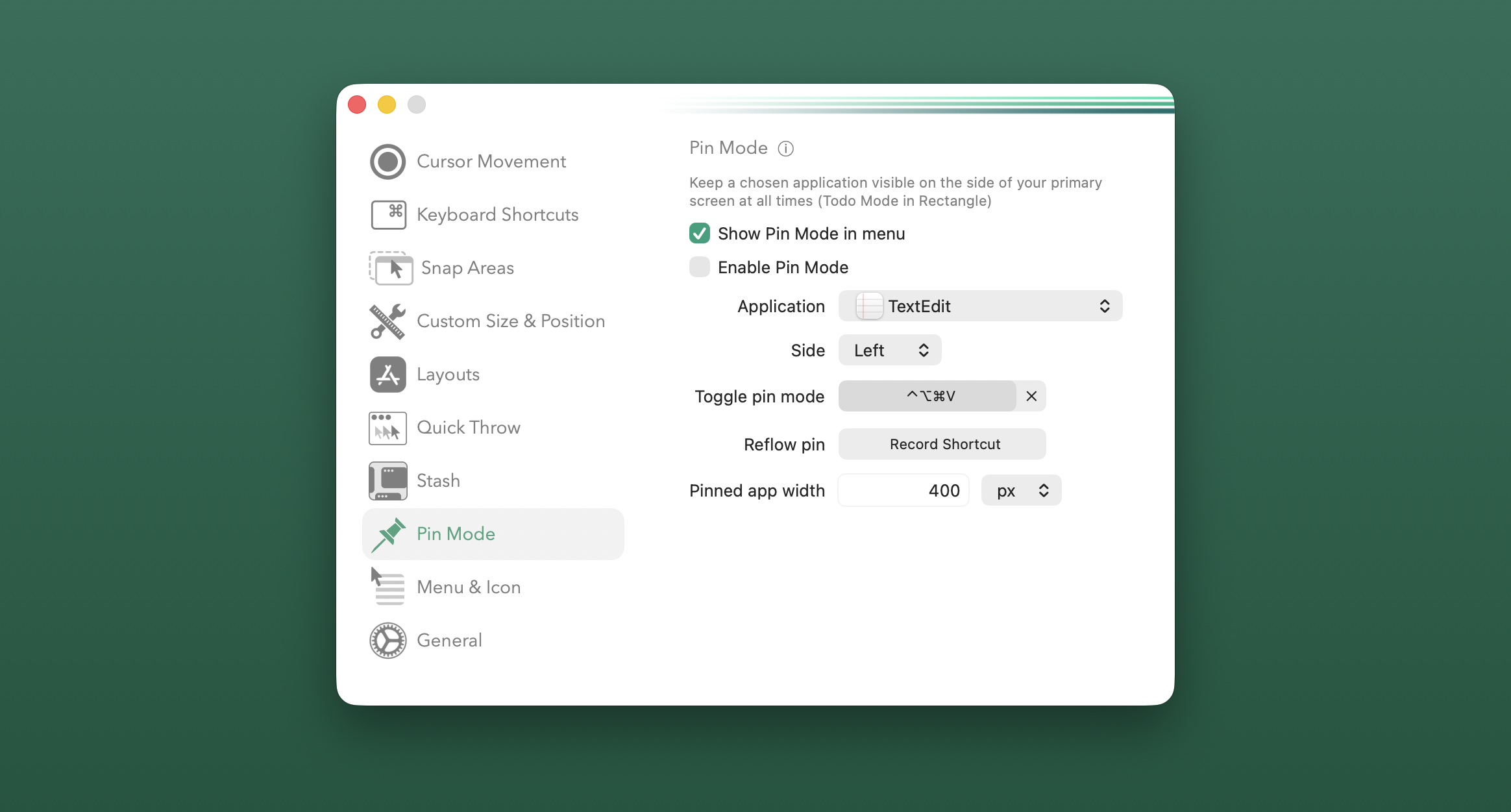Change the px width unit dropdown
Screen dimensions: 1511x812
[1022, 490]
